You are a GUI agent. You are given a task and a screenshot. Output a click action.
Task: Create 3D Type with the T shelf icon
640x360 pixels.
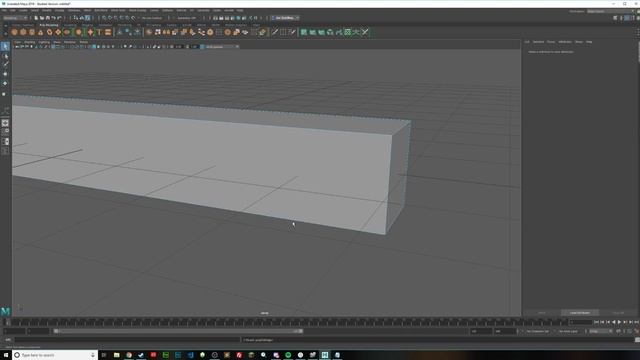point(99,32)
